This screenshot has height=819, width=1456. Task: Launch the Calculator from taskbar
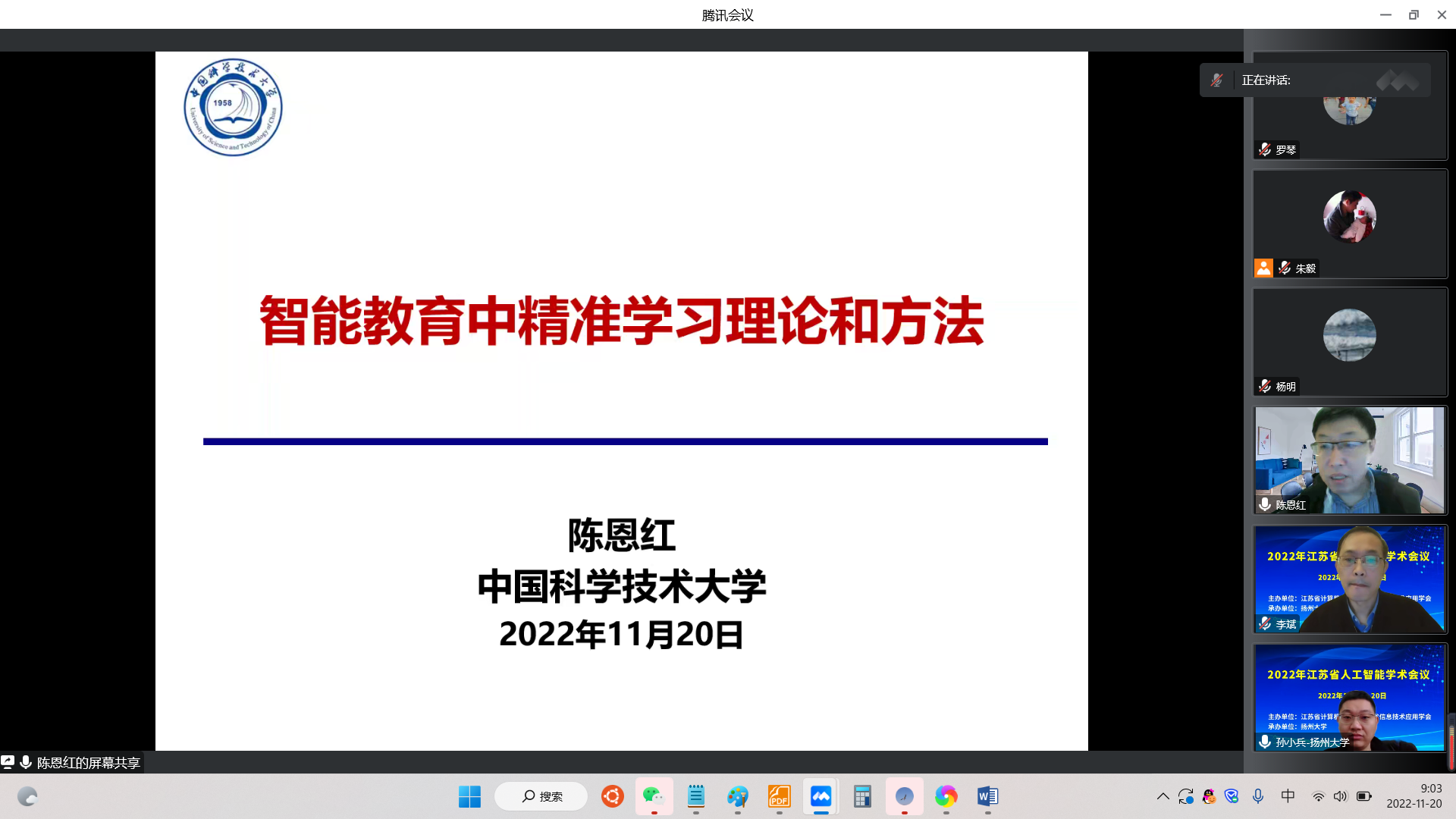coord(862,796)
